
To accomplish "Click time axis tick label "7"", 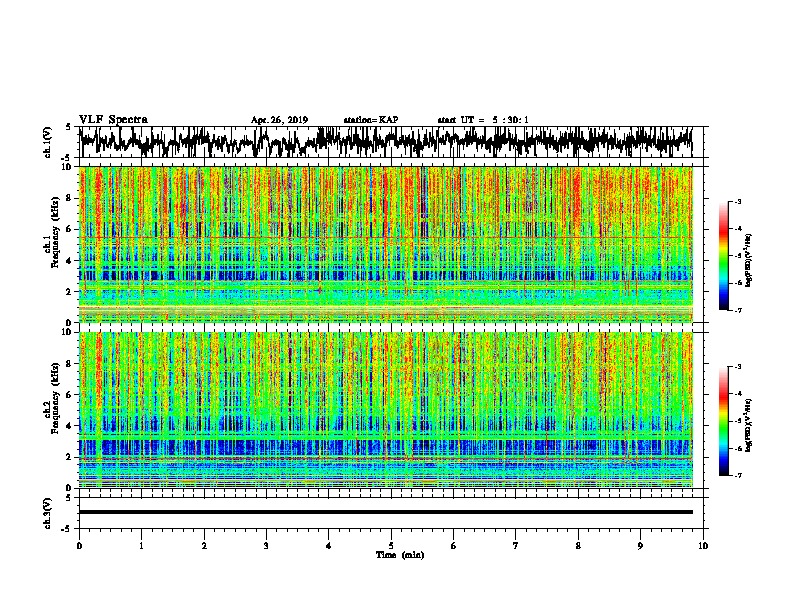I will pos(516,546).
